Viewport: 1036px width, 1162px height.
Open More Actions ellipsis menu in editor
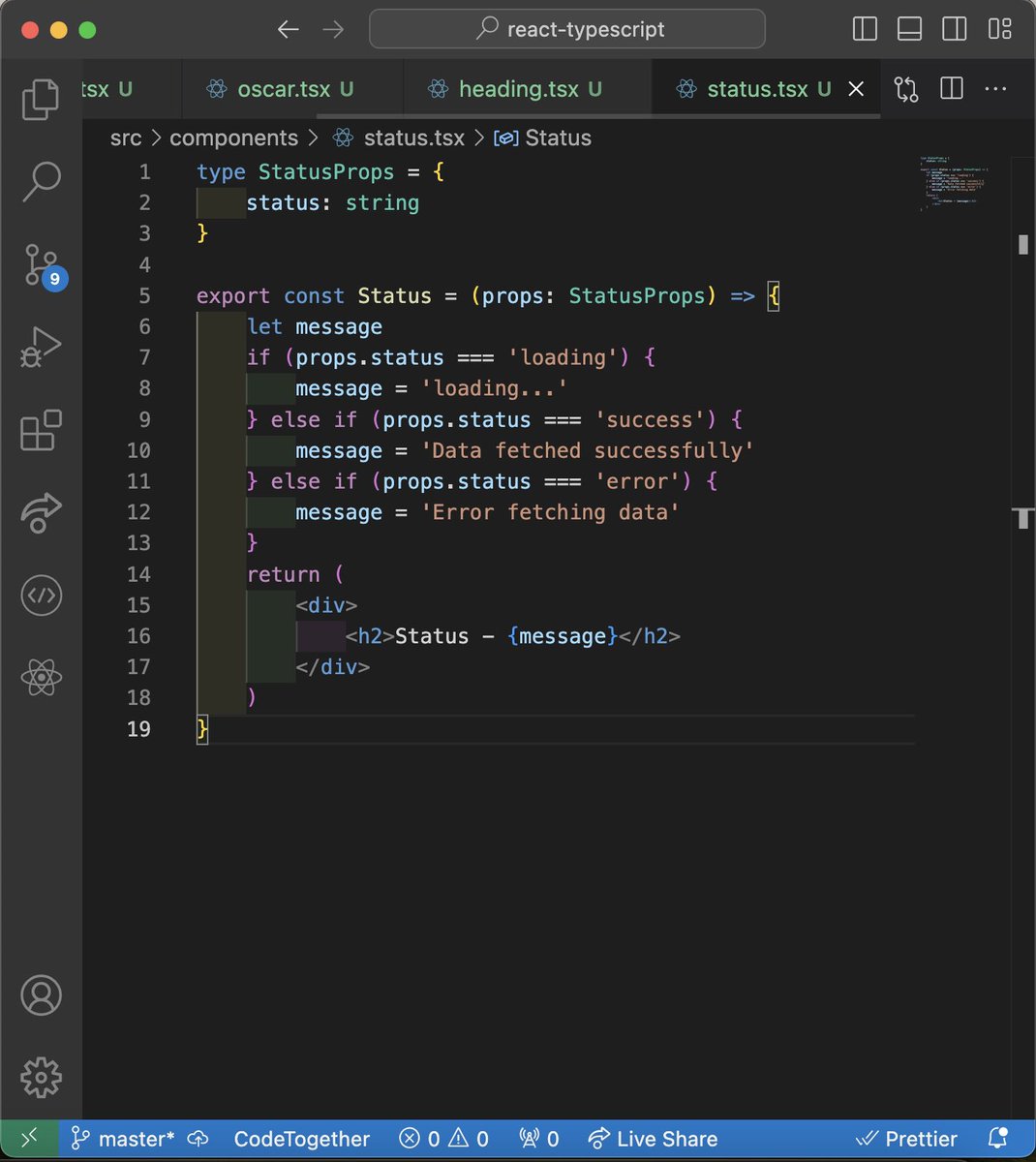point(995,89)
